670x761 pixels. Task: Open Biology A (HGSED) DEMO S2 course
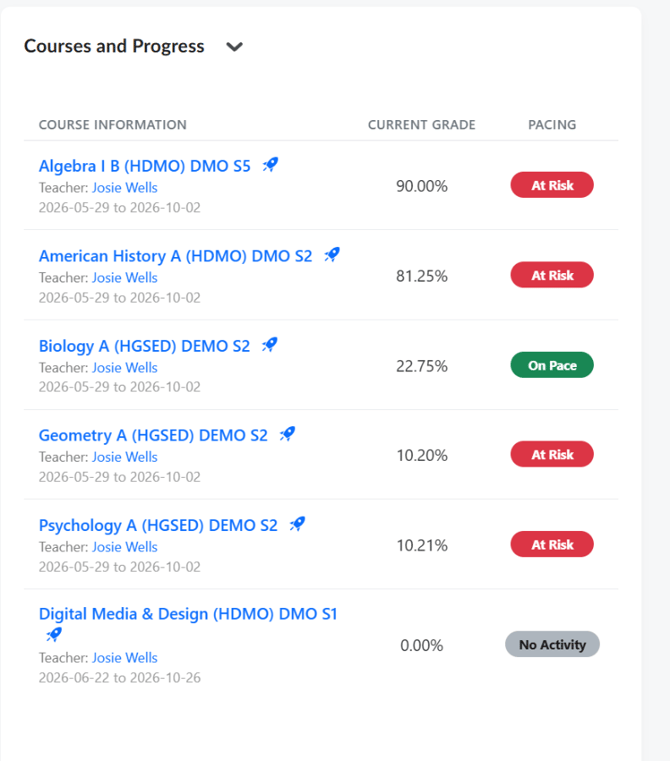click(x=144, y=346)
